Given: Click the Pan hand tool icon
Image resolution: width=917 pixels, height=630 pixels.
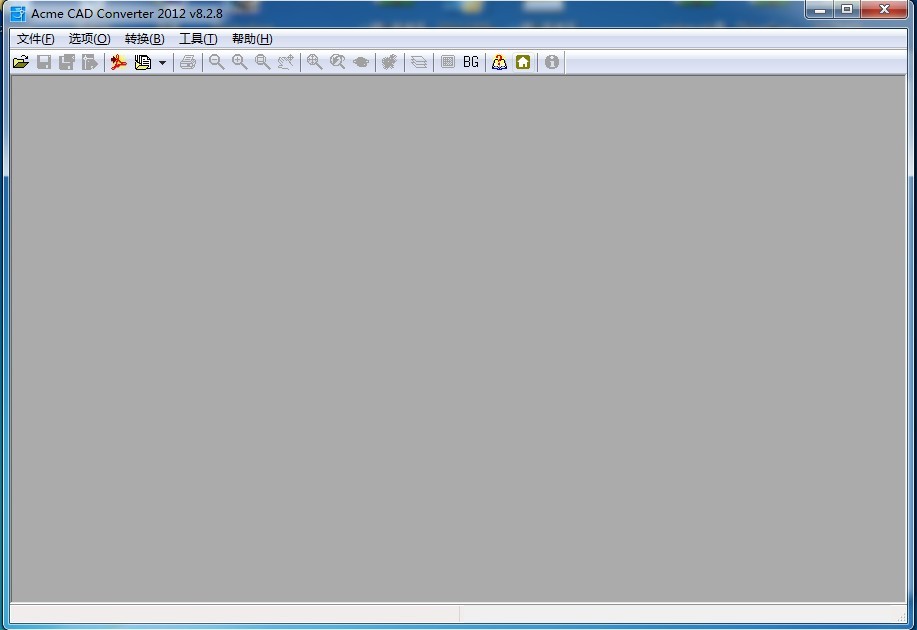Looking at the screenshot, I should click(x=361, y=62).
